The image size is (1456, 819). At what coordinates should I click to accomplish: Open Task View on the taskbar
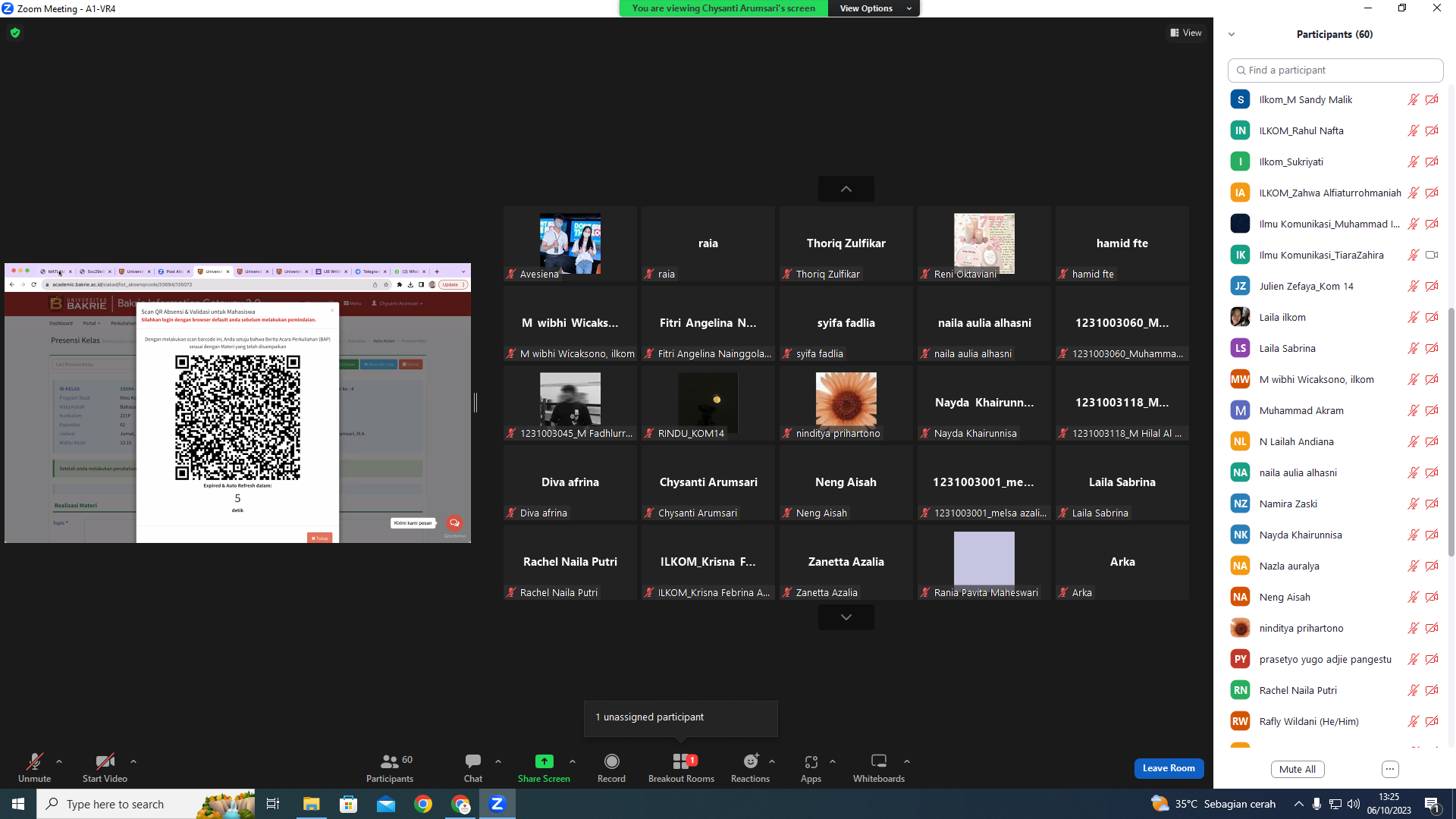(273, 804)
